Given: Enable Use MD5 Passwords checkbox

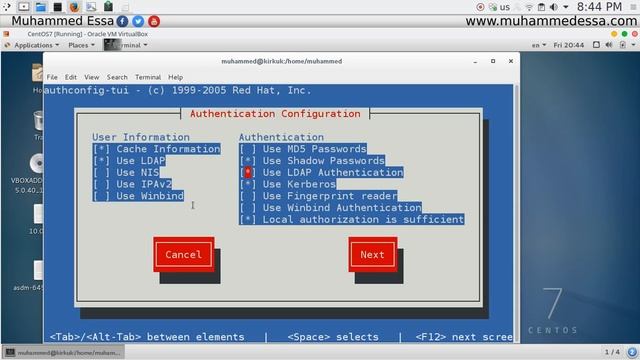Looking at the screenshot, I should coord(303,149).
